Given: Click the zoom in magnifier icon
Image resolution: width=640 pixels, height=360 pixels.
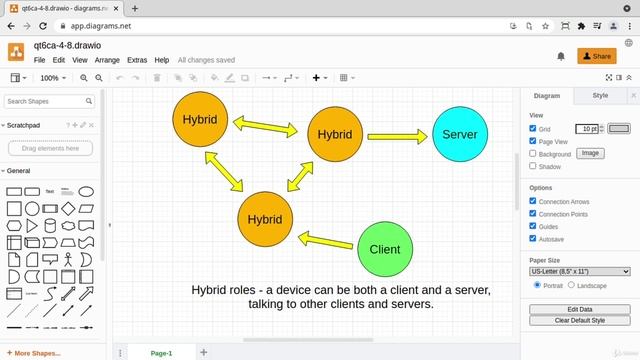Looking at the screenshot, I should pyautogui.click(x=84, y=78).
